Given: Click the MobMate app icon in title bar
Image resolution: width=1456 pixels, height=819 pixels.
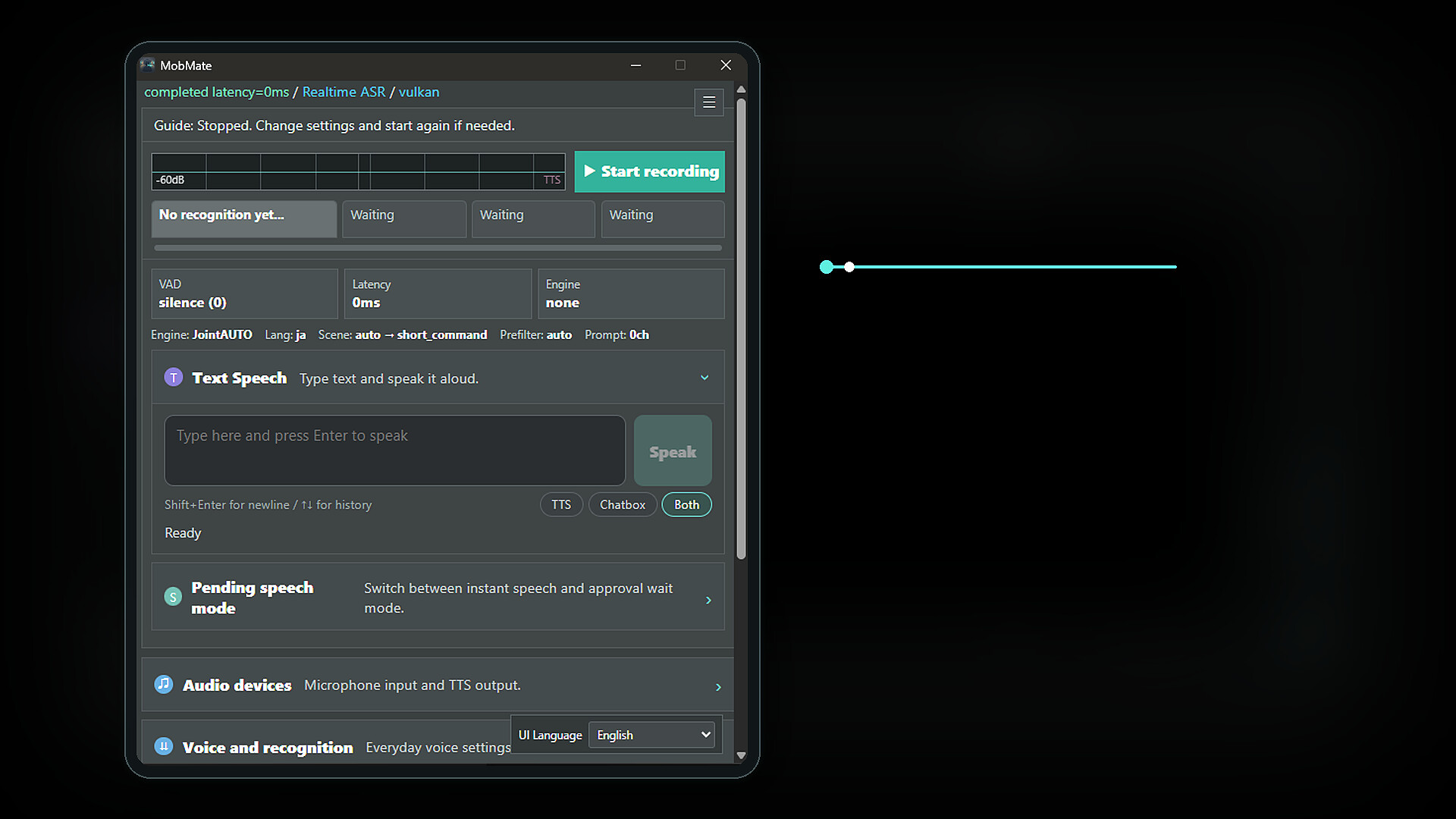Looking at the screenshot, I should (147, 65).
